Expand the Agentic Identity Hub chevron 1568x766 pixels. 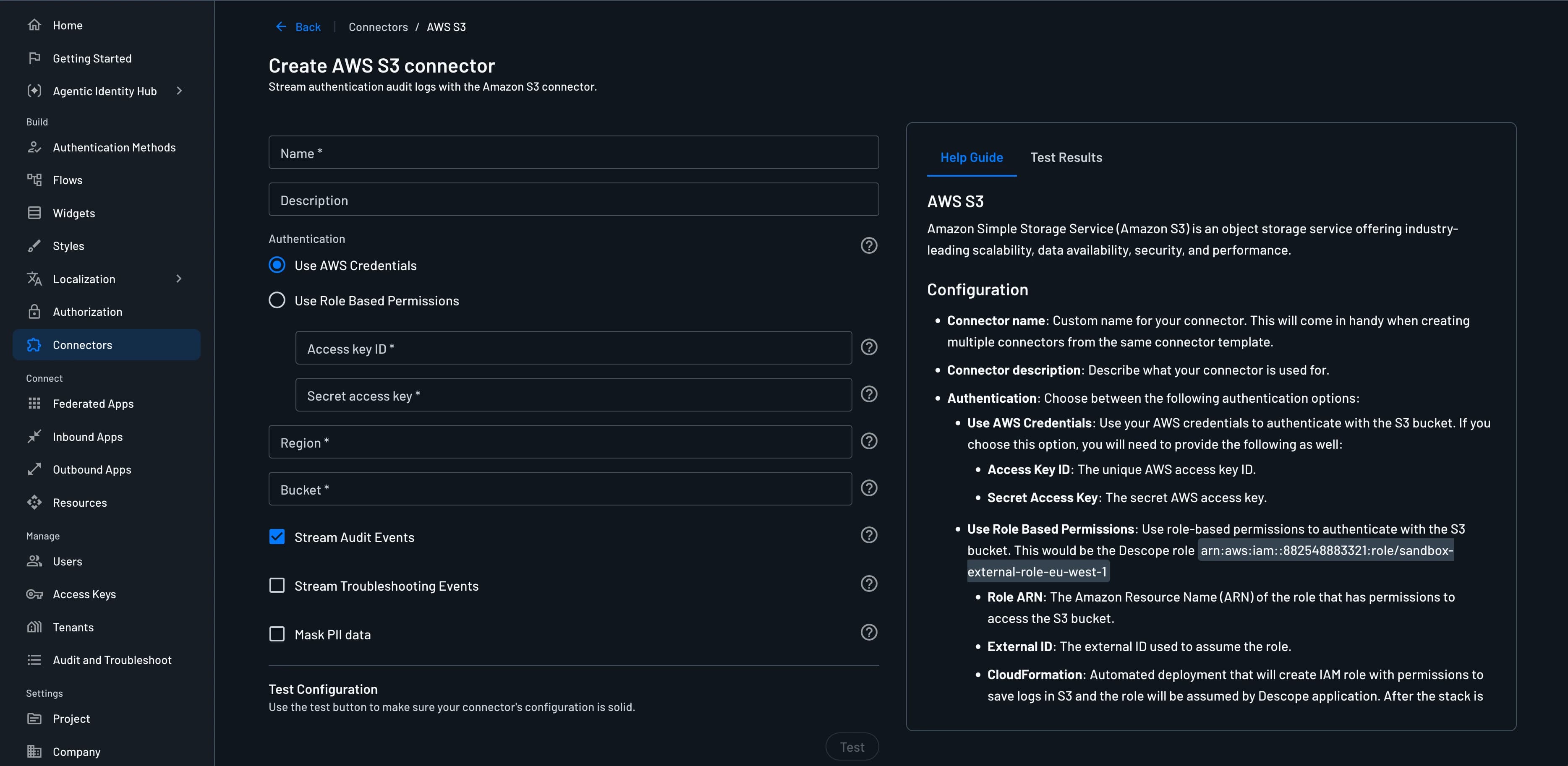[179, 91]
